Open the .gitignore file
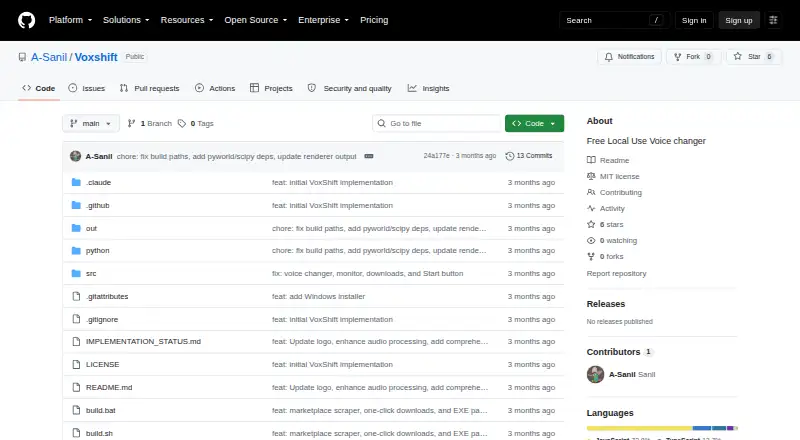Viewport: 800px width, 440px height. [102, 320]
